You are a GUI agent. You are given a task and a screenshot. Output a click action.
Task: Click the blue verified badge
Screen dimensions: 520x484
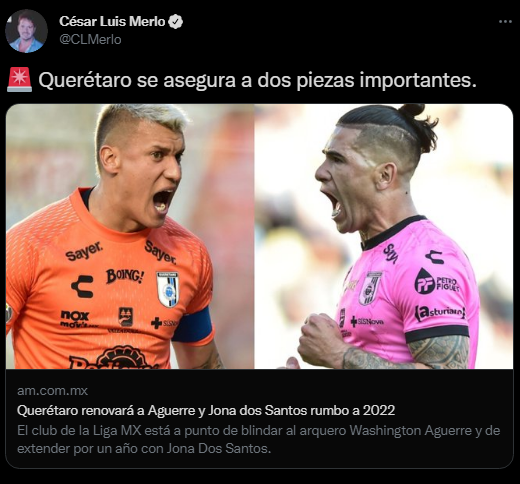175,22
